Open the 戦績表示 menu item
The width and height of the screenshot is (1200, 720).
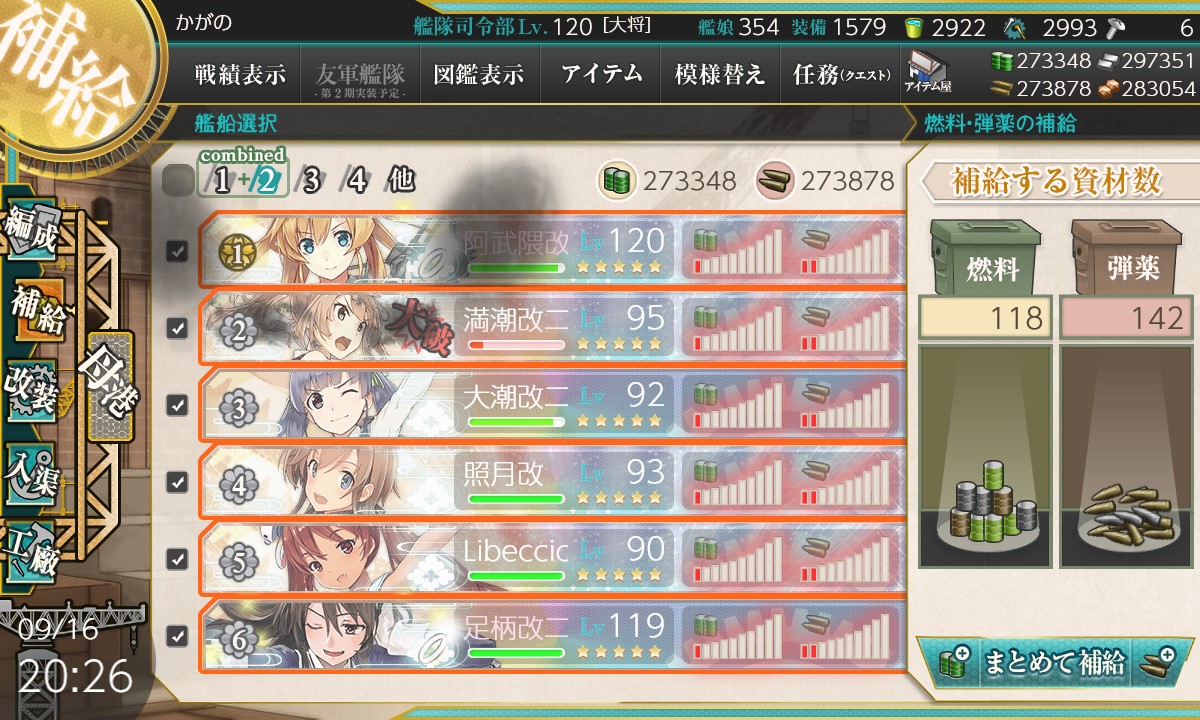tap(240, 74)
